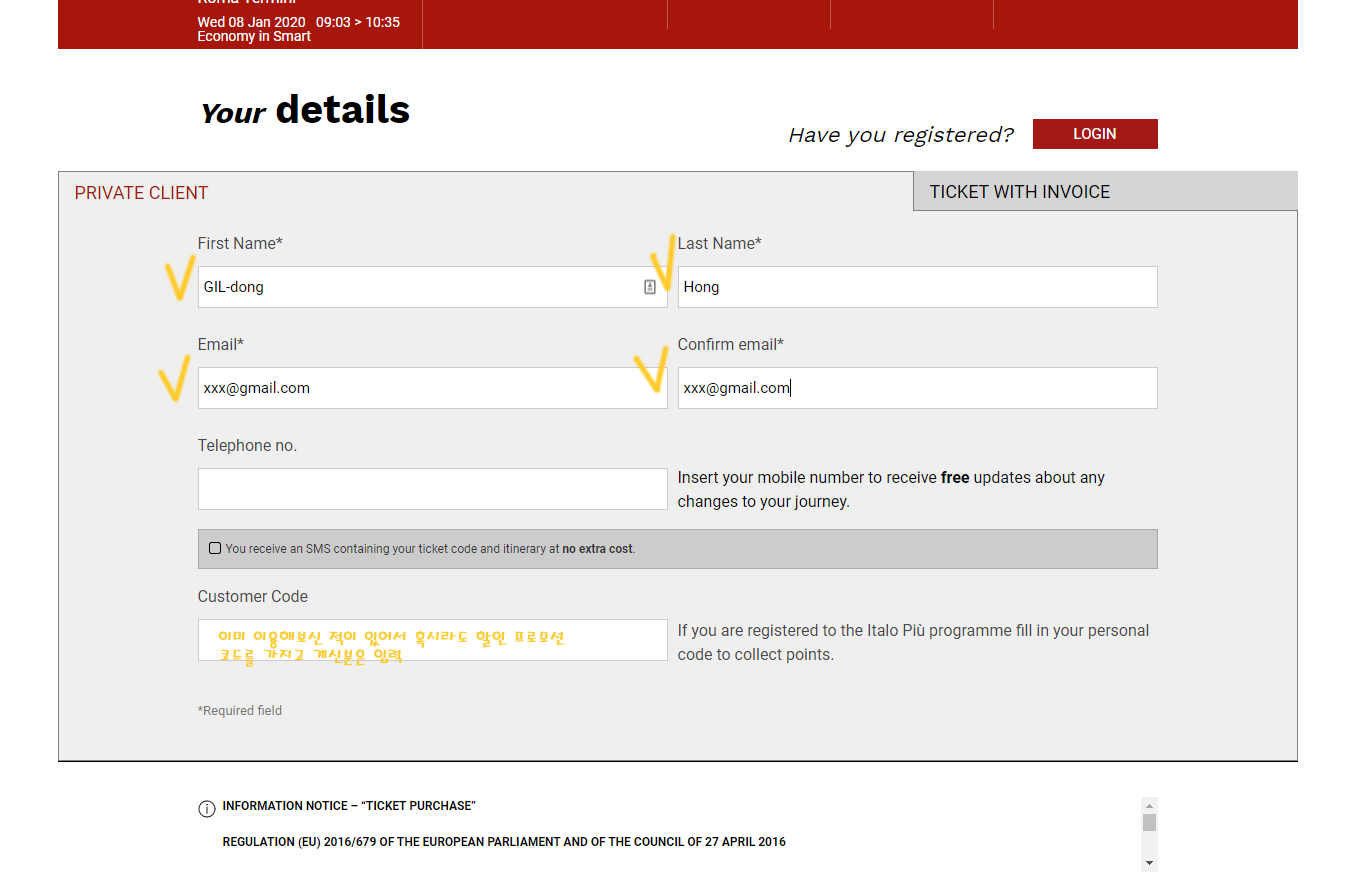Viewport: 1372px width, 885px height.
Task: Click the notice box scrollbar thumb
Action: point(1149,822)
